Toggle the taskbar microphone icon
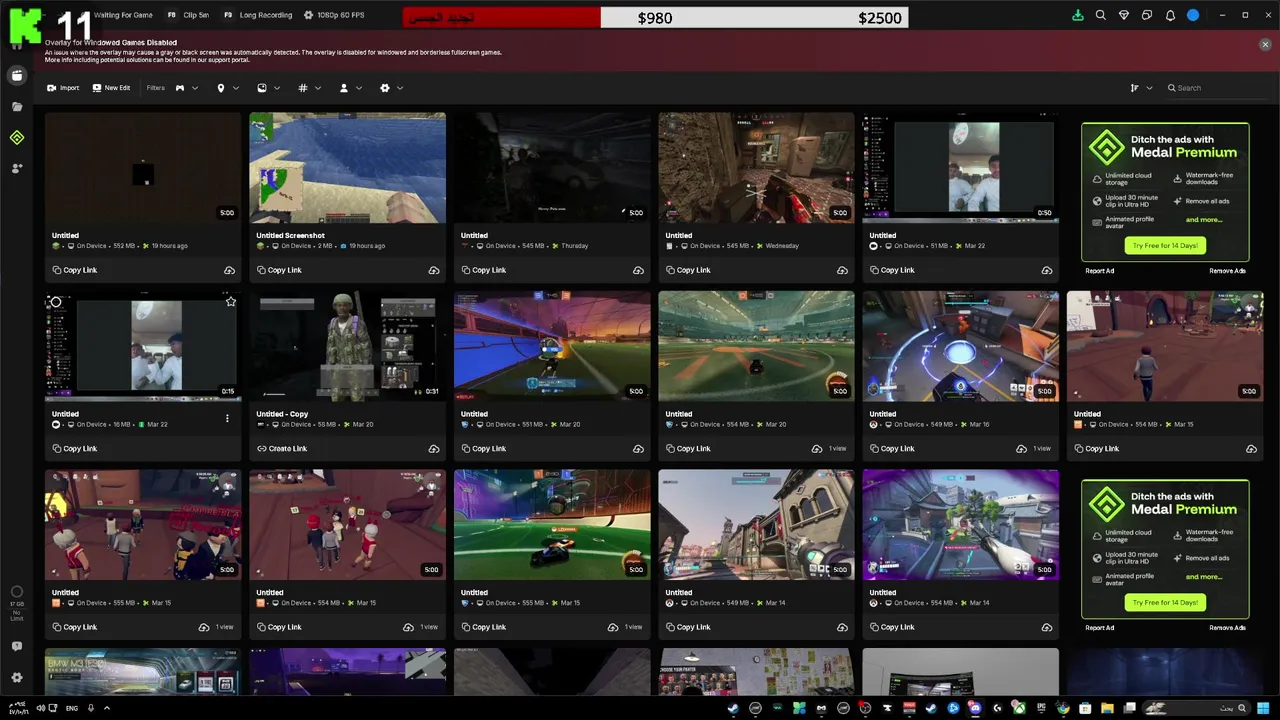The width and height of the screenshot is (1280, 720). pyautogui.click(x=91, y=708)
